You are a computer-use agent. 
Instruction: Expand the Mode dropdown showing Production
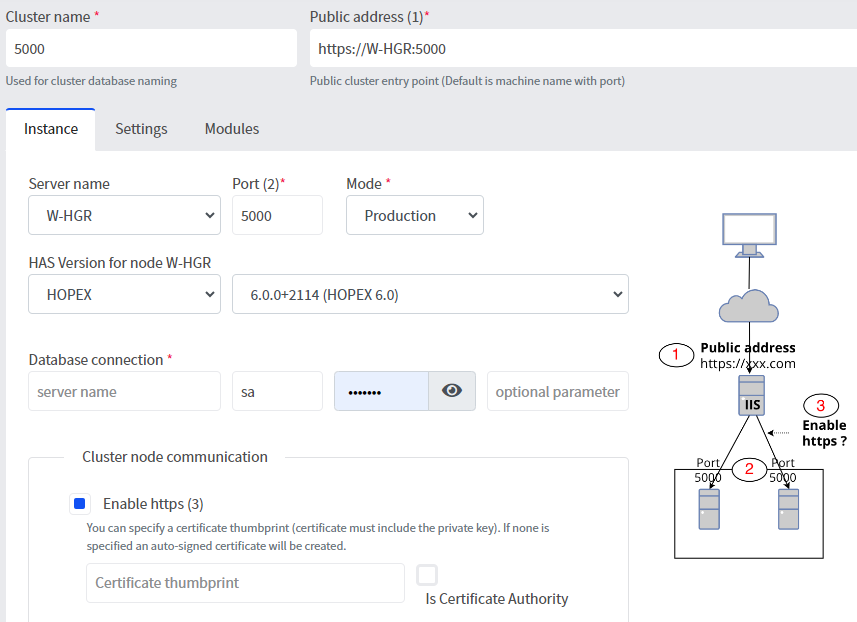pos(414,215)
